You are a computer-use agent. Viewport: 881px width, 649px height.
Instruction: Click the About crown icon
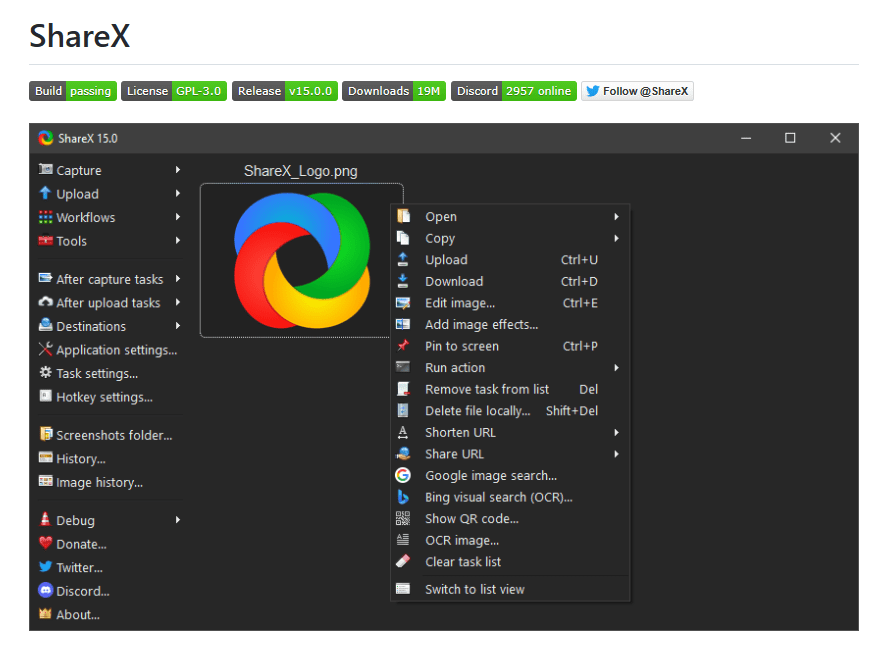[46, 614]
